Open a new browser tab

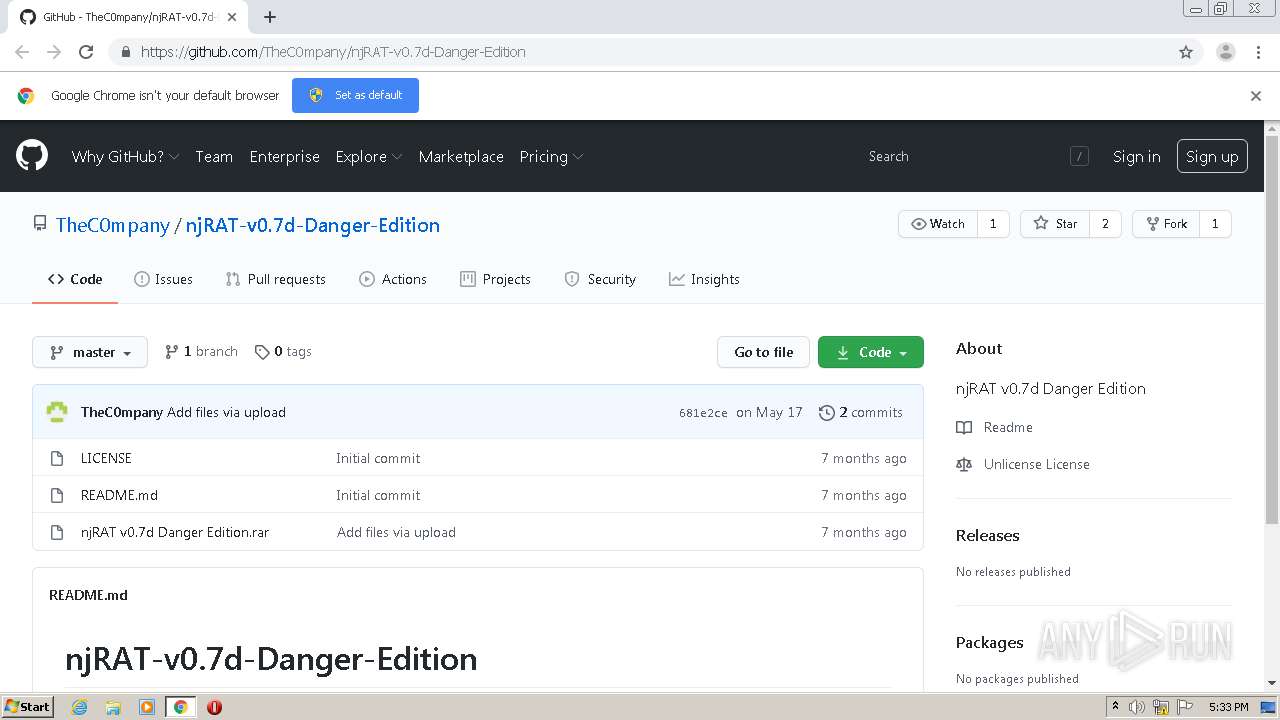tap(269, 16)
